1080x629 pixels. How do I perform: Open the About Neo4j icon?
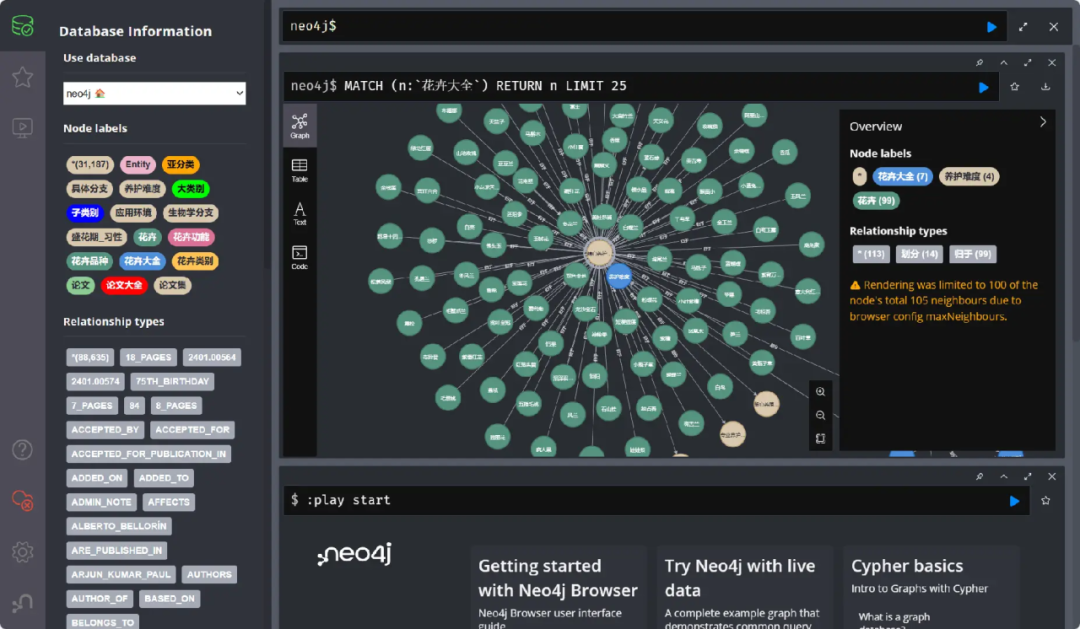(x=22, y=604)
